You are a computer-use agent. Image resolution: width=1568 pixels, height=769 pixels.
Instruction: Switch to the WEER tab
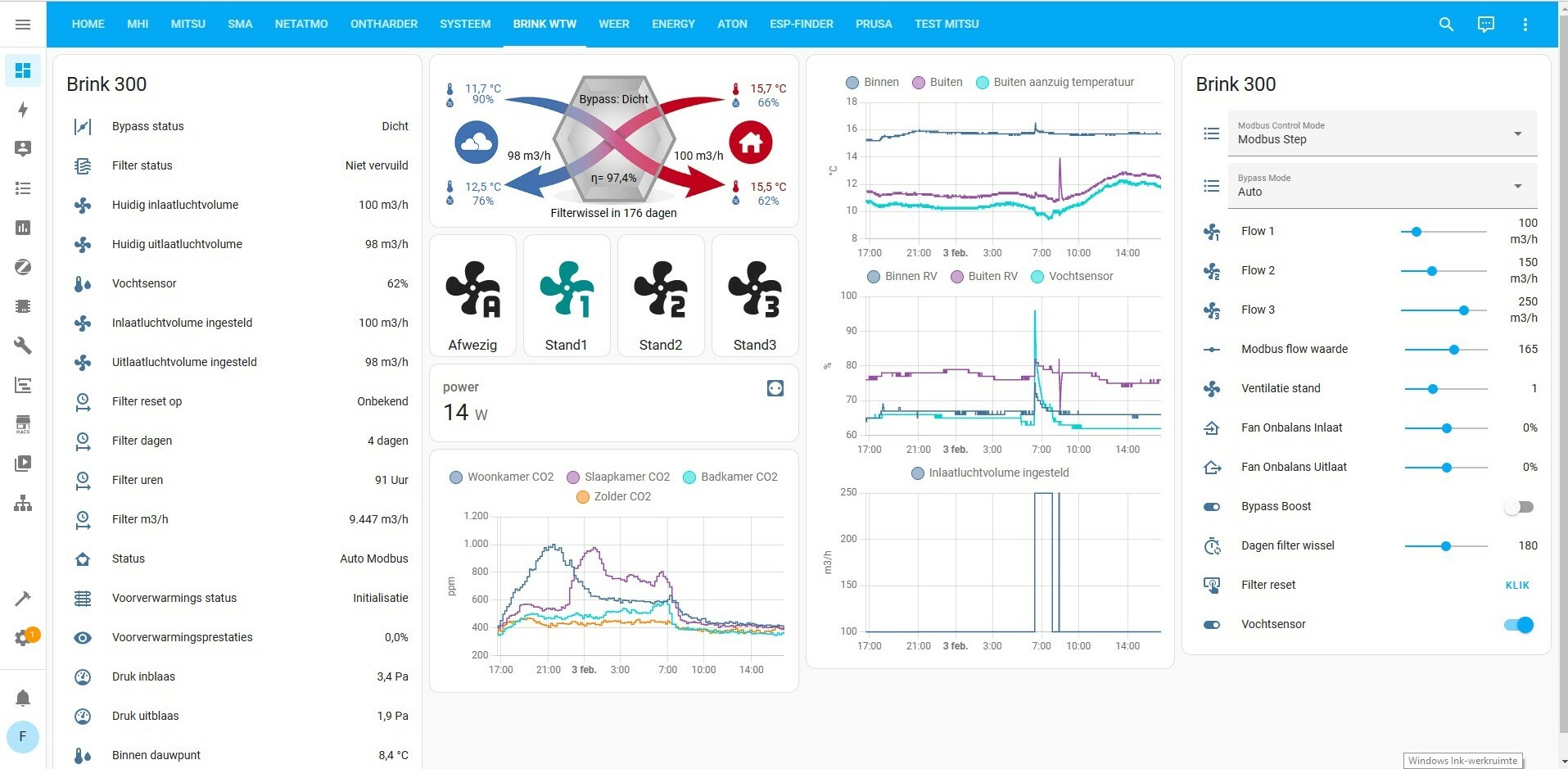(614, 24)
